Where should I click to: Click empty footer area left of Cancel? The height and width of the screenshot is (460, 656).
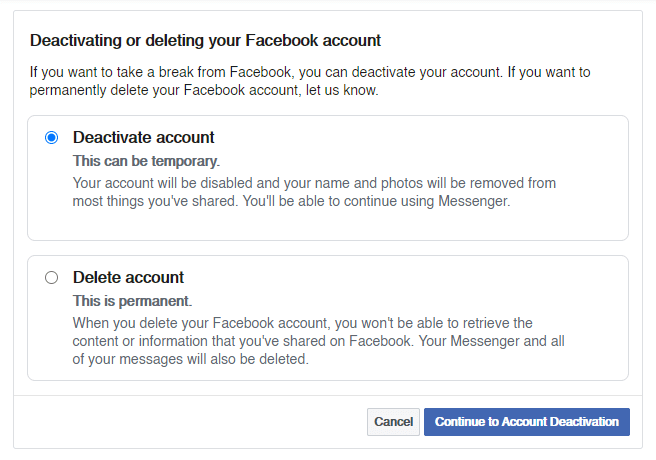pos(188,422)
